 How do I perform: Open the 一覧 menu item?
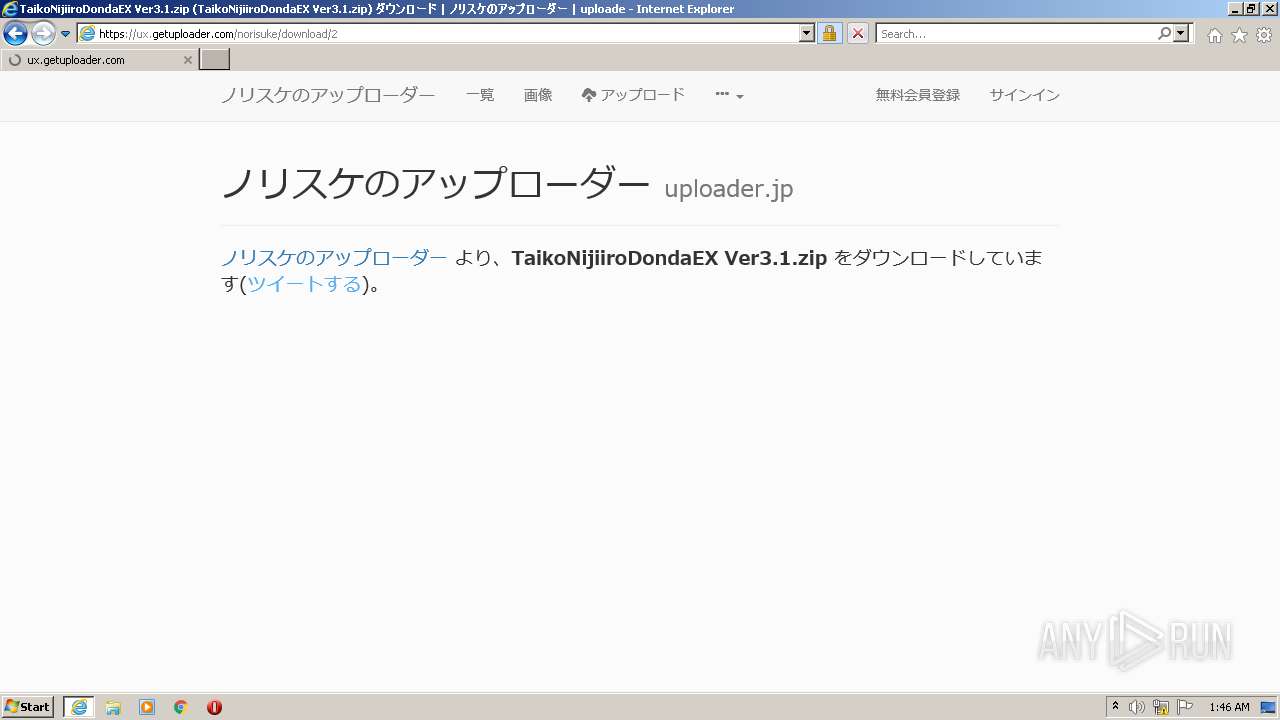(x=480, y=95)
